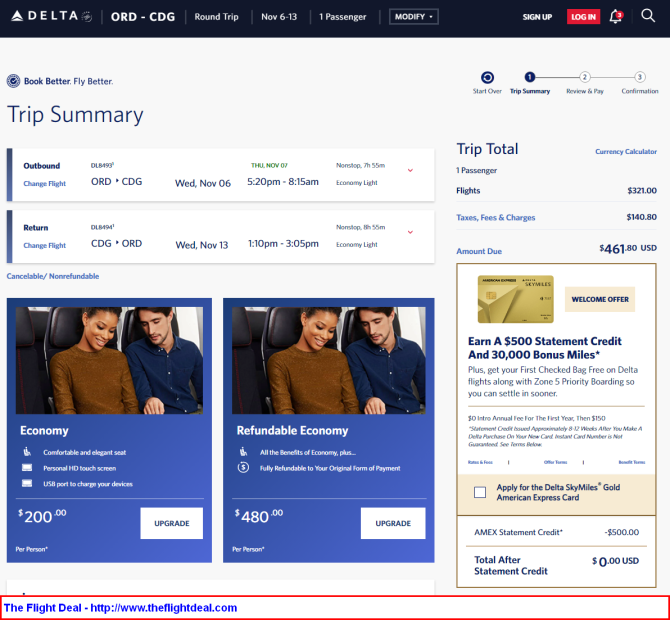Viewport: 670px width, 620px height.
Task: Click the refundable dollar circle icon
Action: (243, 467)
